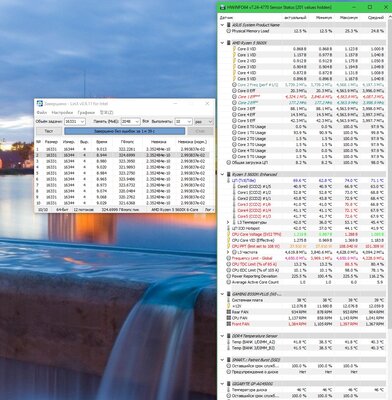Click the Physical Memory Load clock icon
The image size is (392, 400).
click(x=228, y=31)
